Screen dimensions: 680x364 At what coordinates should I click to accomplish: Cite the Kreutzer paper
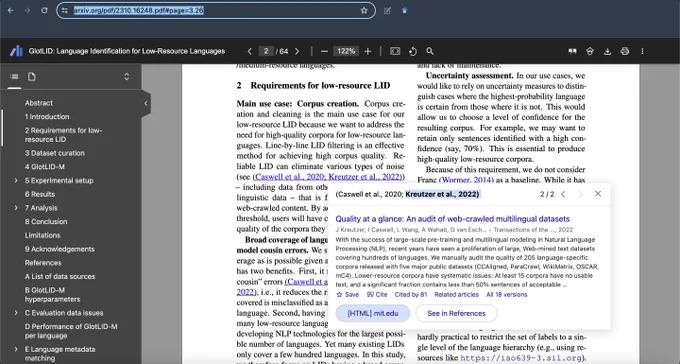[377, 295]
